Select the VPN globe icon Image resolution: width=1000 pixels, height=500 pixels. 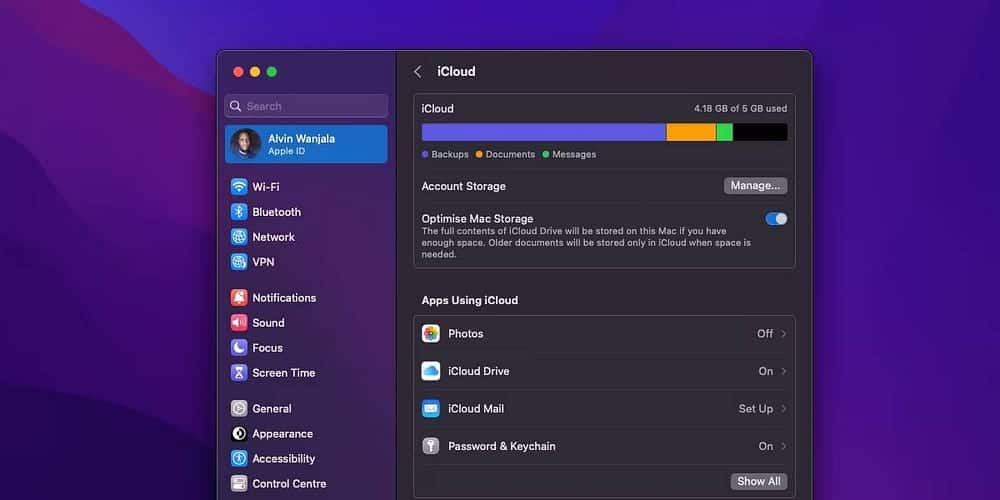(239, 262)
